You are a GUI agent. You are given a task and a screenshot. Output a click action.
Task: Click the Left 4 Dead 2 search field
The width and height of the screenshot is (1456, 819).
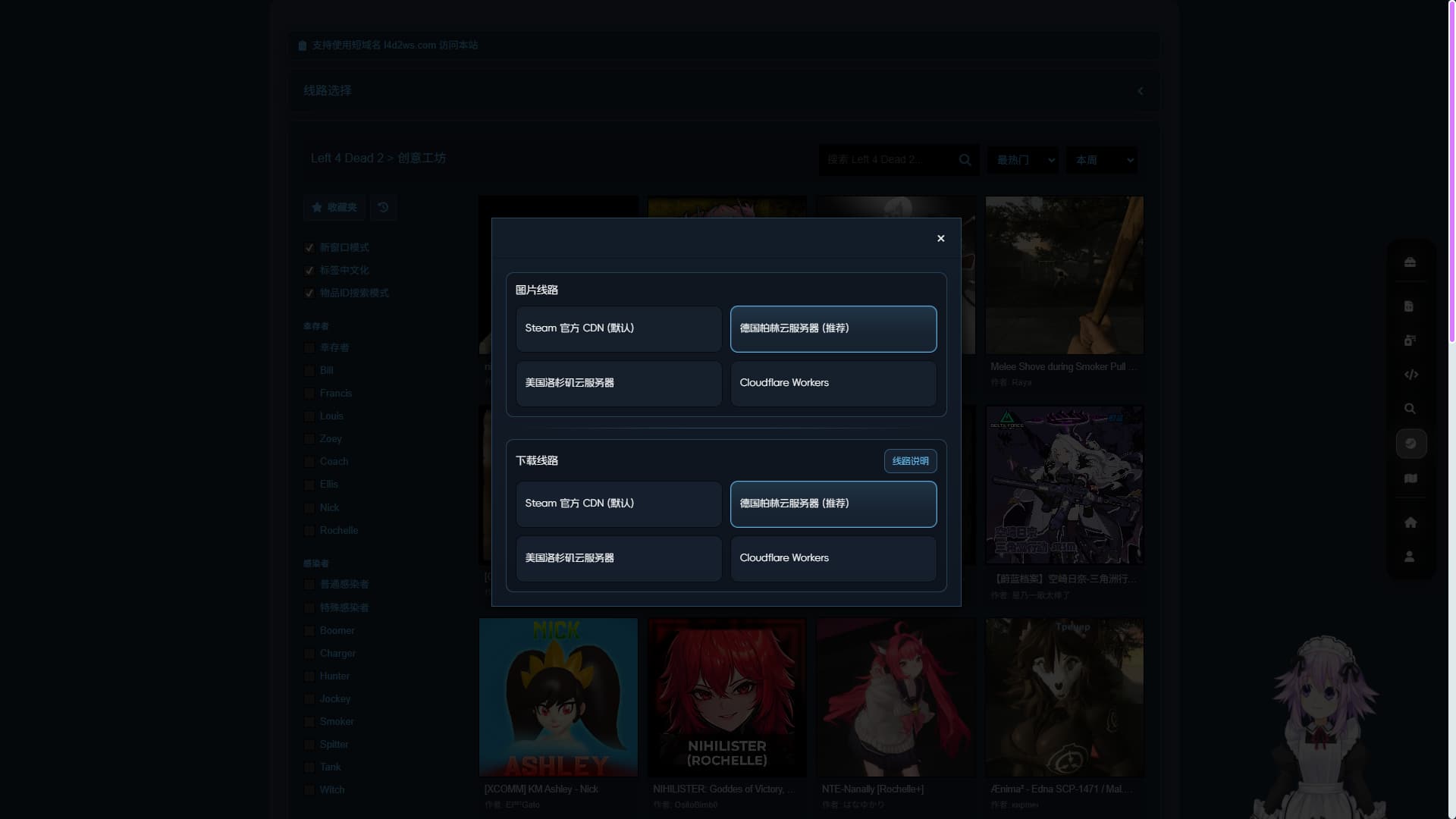(x=887, y=160)
